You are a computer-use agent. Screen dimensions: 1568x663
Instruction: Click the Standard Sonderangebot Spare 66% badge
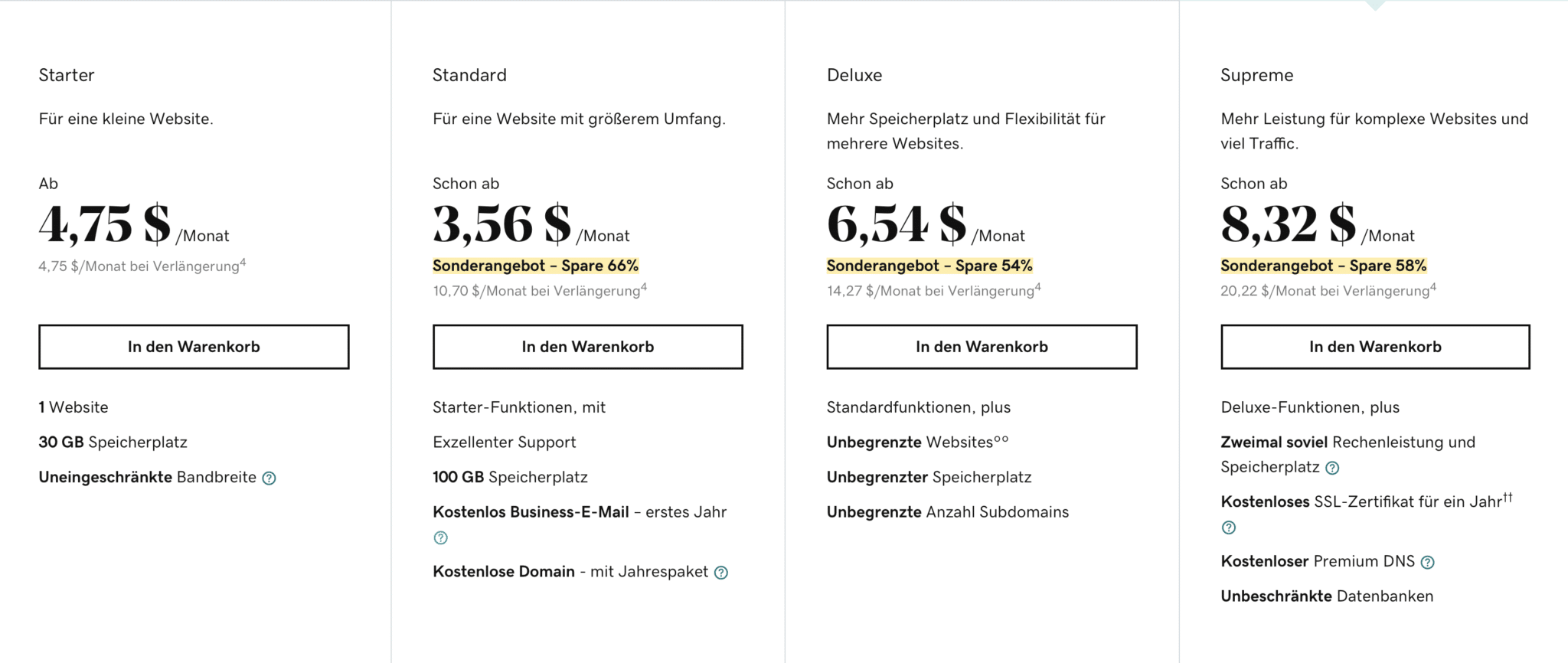[x=536, y=266]
